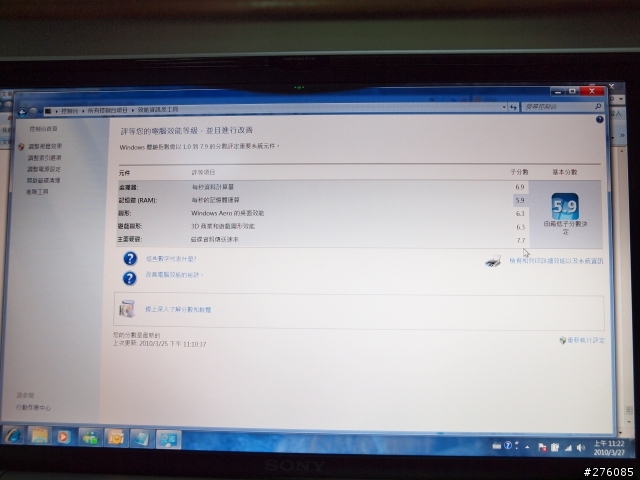Open the 改善電腦效能的秘訣 link
The image size is (640, 480).
click(173, 275)
